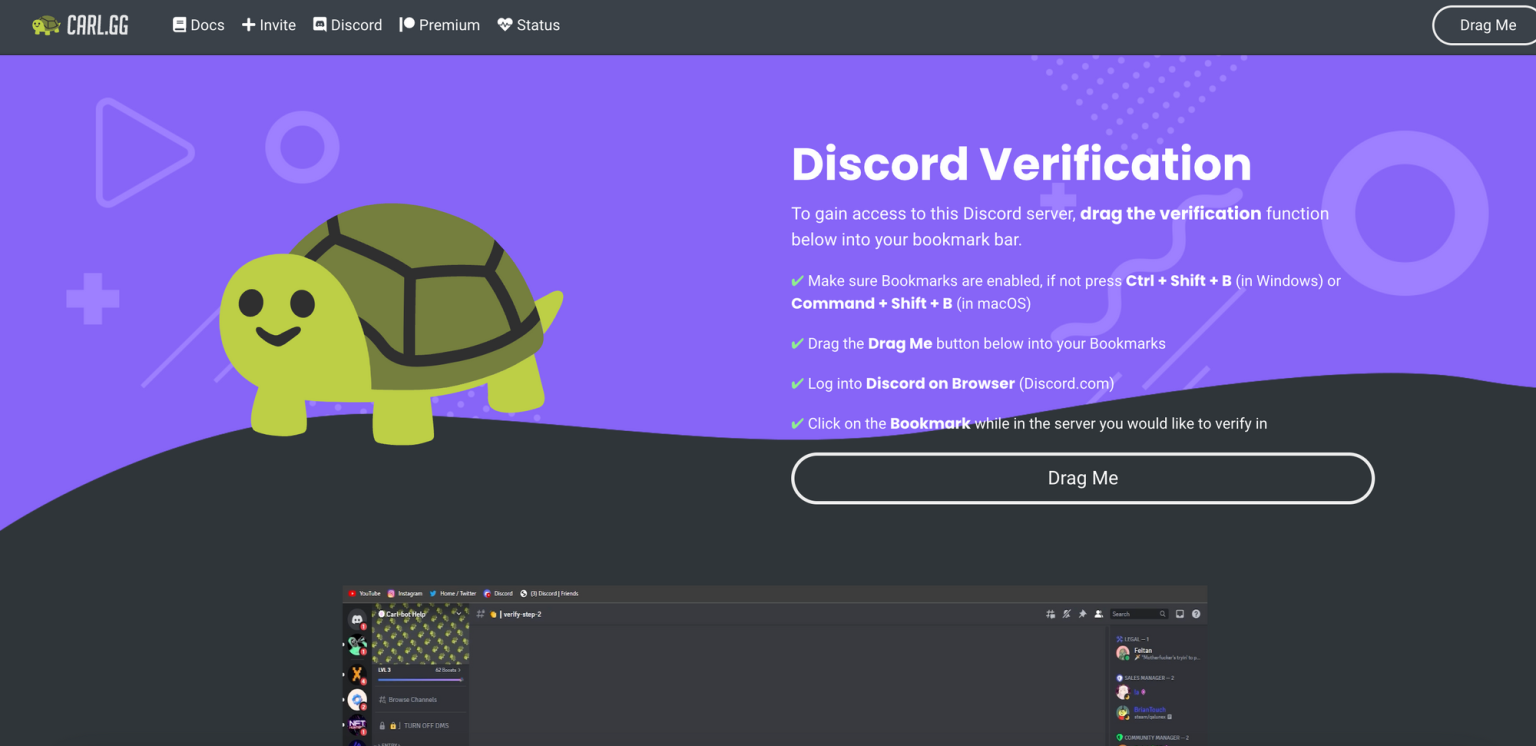The height and width of the screenshot is (746, 1536).
Task: Click the pinned messages pin icon
Action: click(1082, 614)
